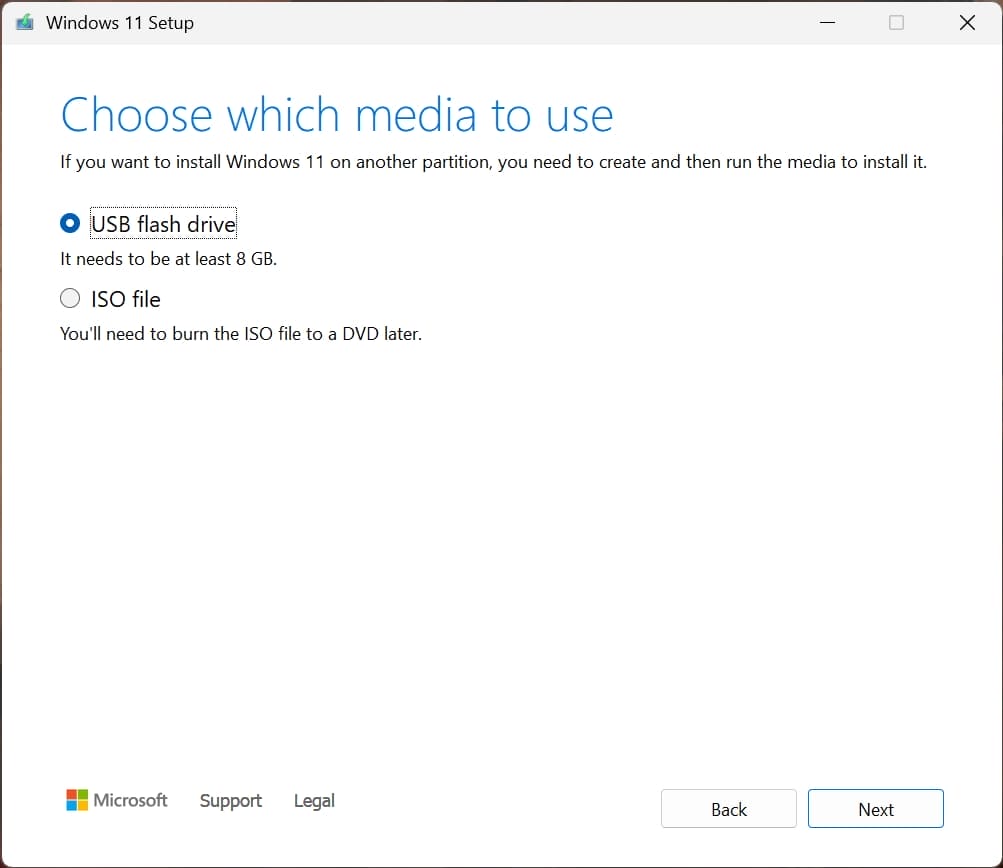Screen dimensions: 1003x868
Task: Open the Legal link
Action: point(313,800)
